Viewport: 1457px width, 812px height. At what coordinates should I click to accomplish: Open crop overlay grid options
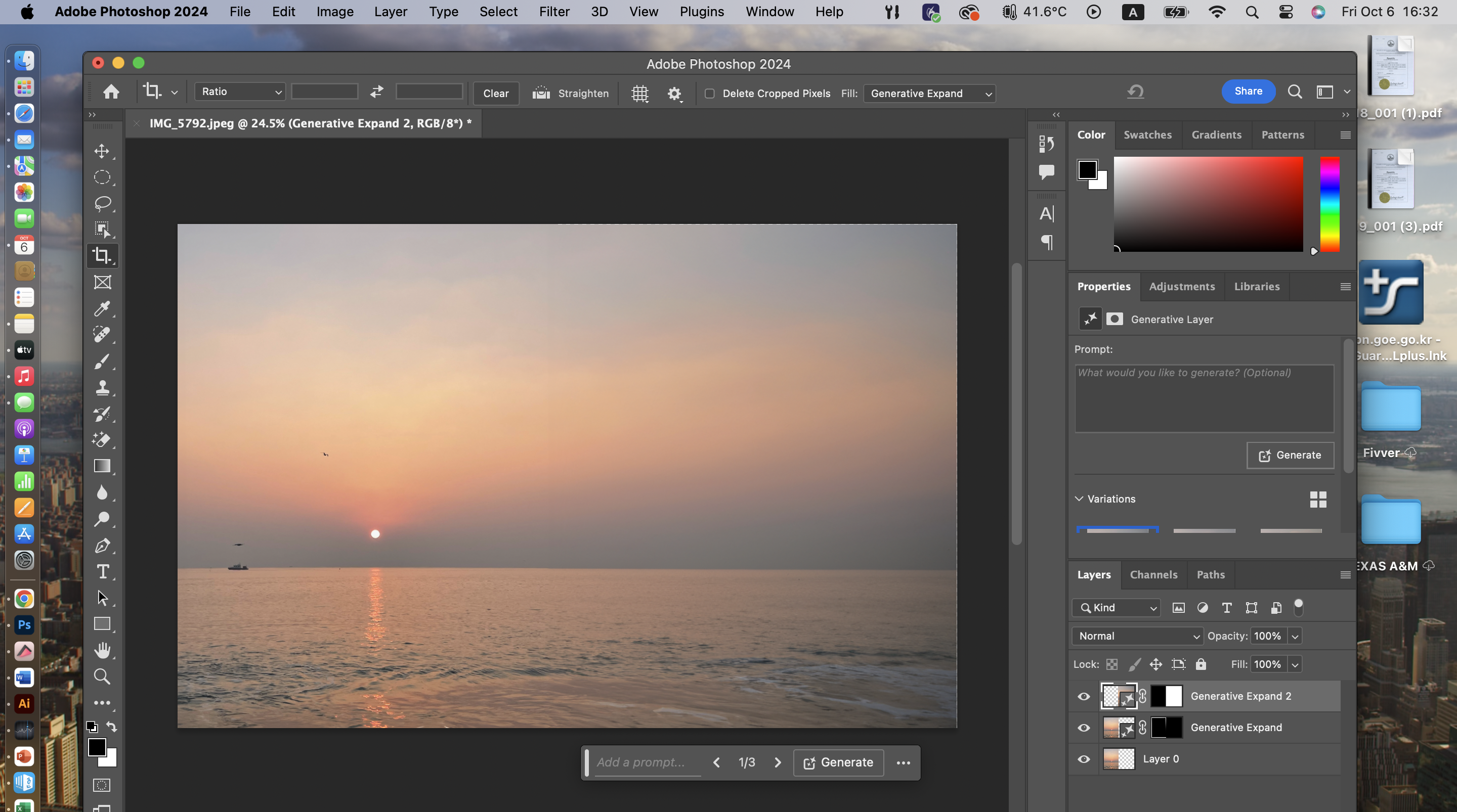(x=639, y=94)
